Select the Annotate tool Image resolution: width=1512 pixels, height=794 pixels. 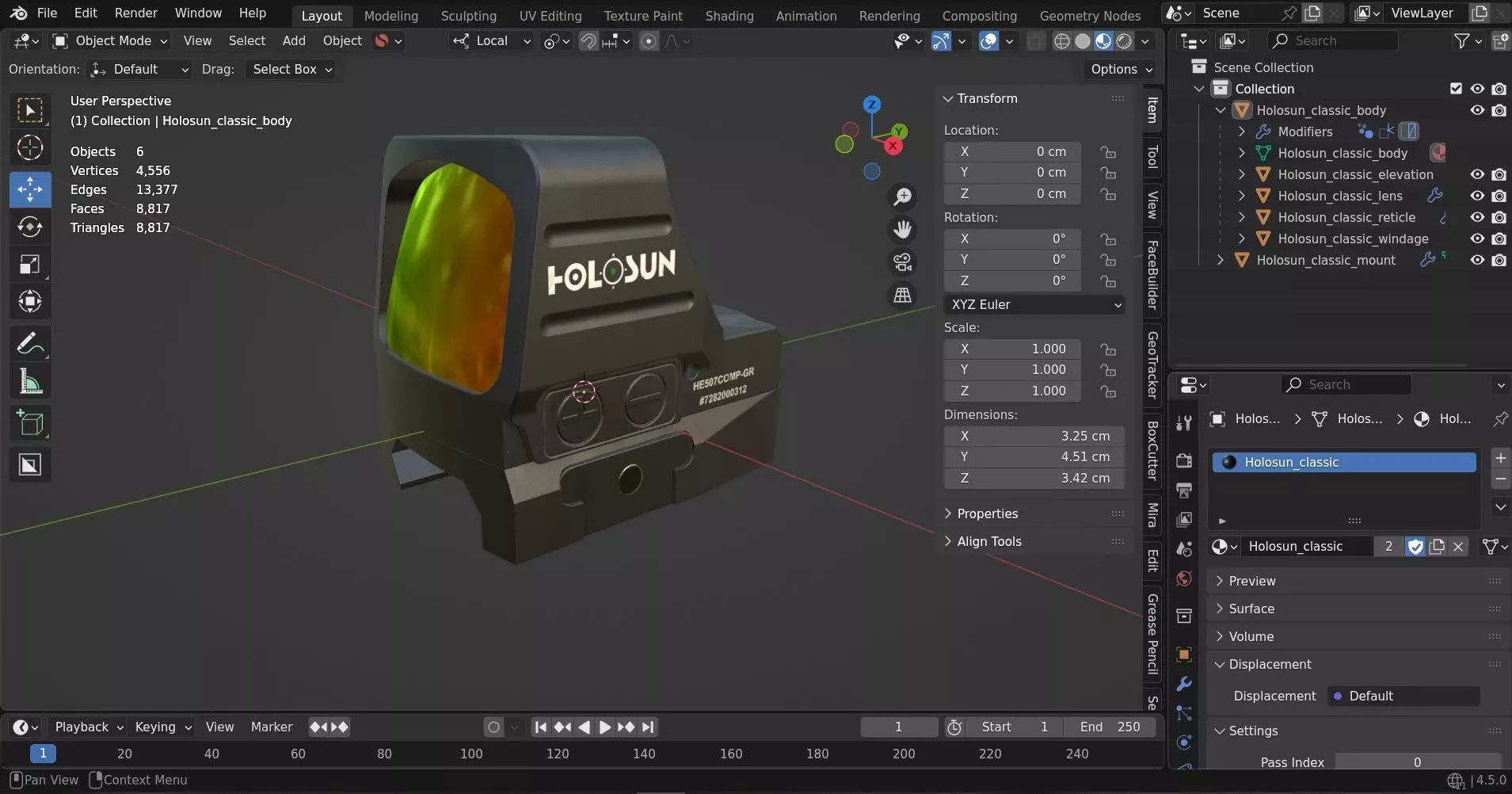pos(30,344)
